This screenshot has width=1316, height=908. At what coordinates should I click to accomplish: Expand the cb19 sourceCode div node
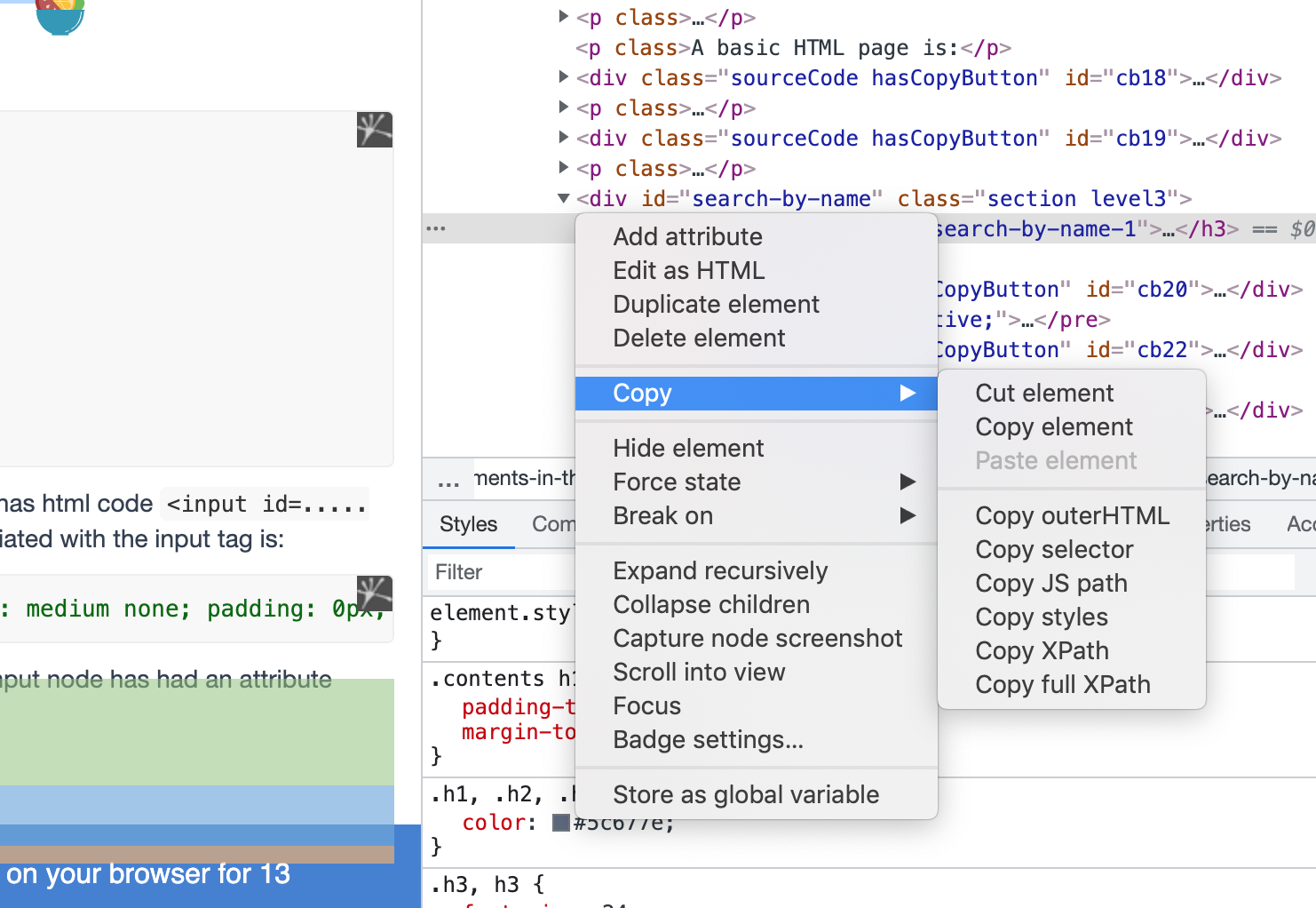[563, 138]
